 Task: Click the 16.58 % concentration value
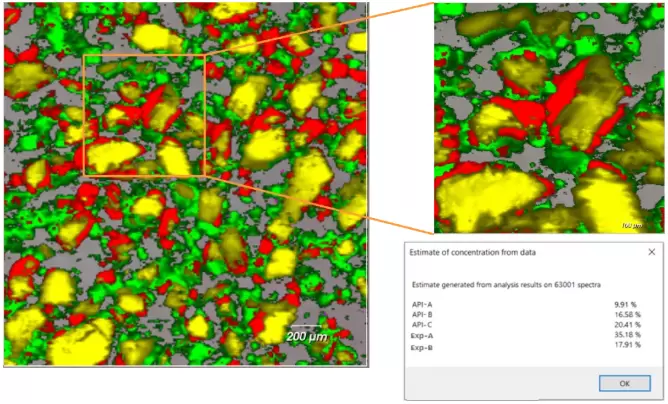pos(626,314)
